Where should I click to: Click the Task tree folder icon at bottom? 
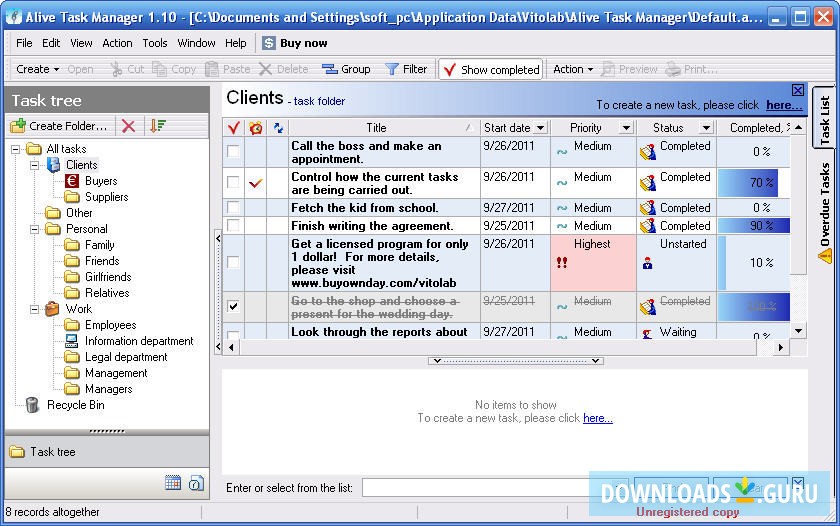point(17,452)
